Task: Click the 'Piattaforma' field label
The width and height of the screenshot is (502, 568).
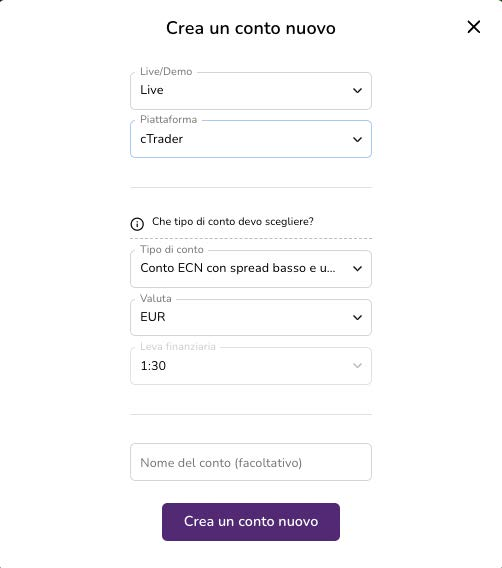Action: pos(168,120)
